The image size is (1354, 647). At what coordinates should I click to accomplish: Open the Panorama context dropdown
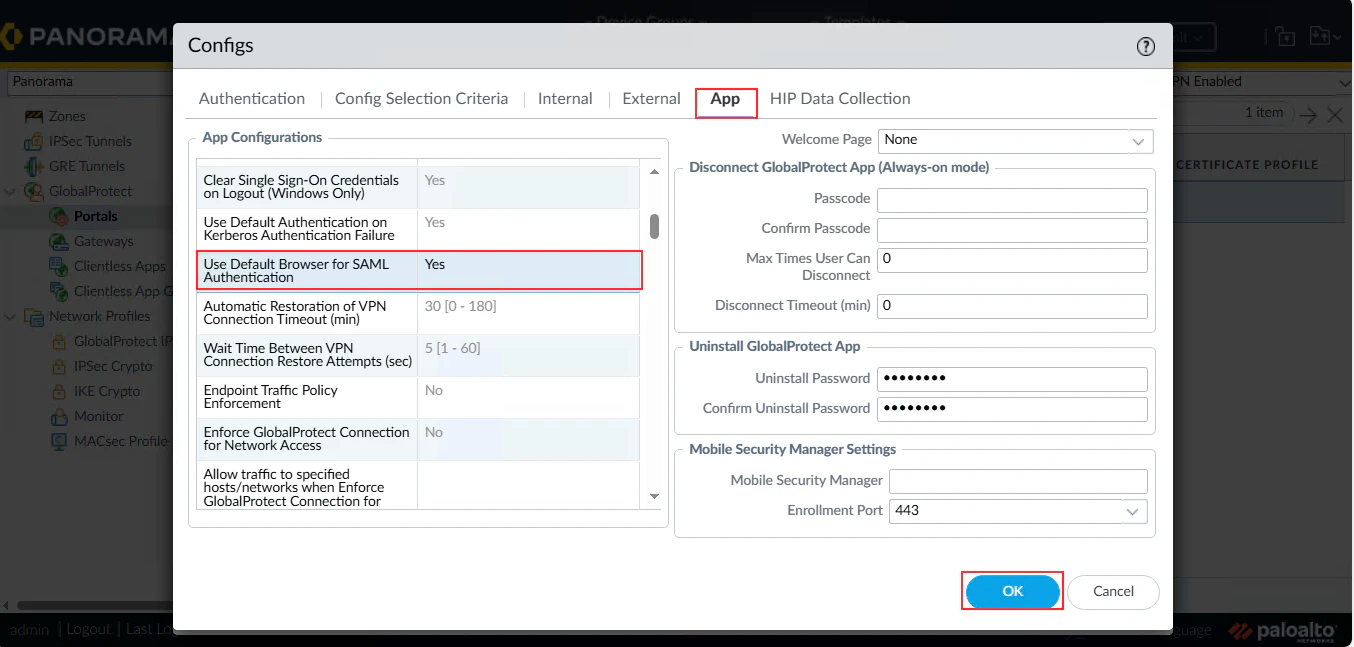click(90, 82)
